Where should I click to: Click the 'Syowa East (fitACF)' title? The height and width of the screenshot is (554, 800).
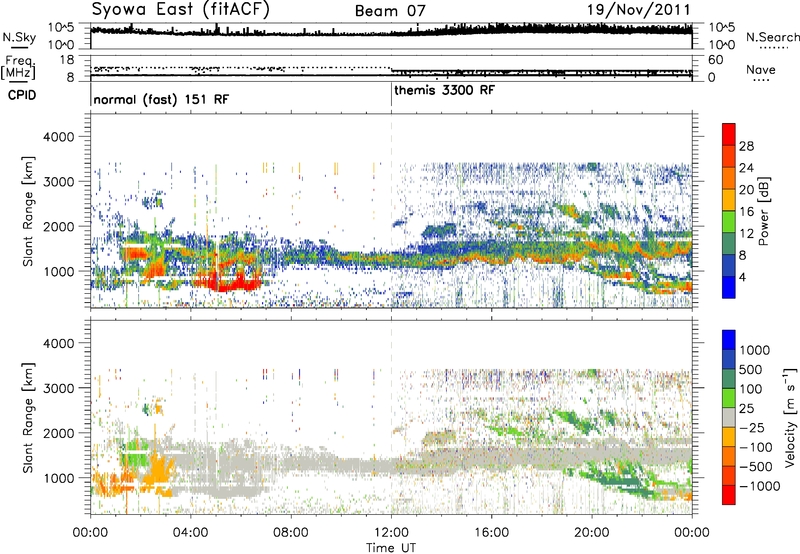(x=180, y=9)
